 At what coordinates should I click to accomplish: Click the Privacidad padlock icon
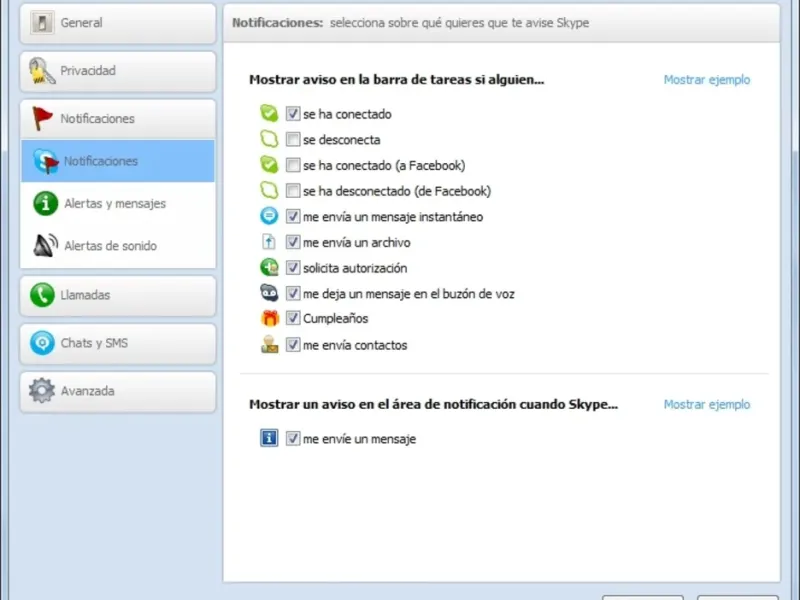[42, 71]
